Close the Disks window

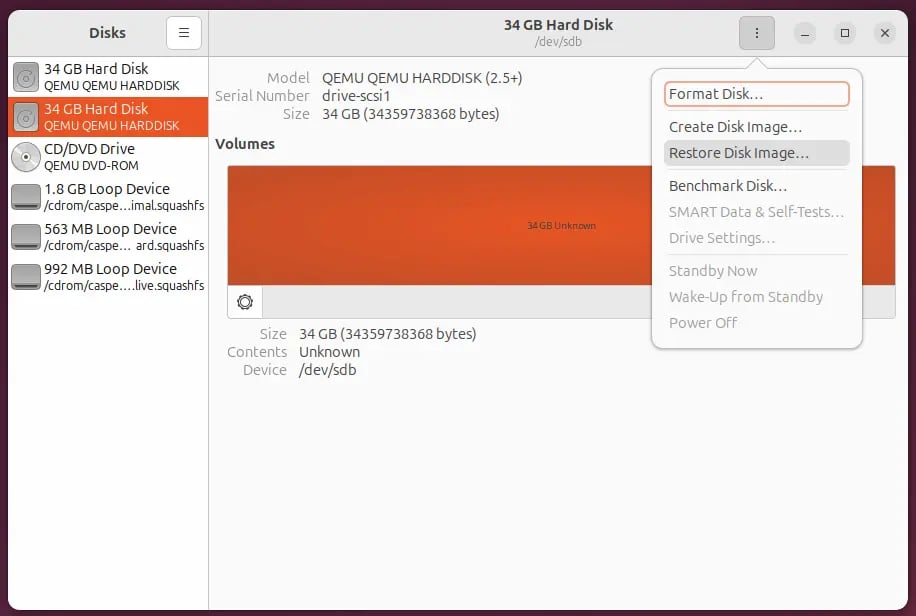(x=885, y=33)
